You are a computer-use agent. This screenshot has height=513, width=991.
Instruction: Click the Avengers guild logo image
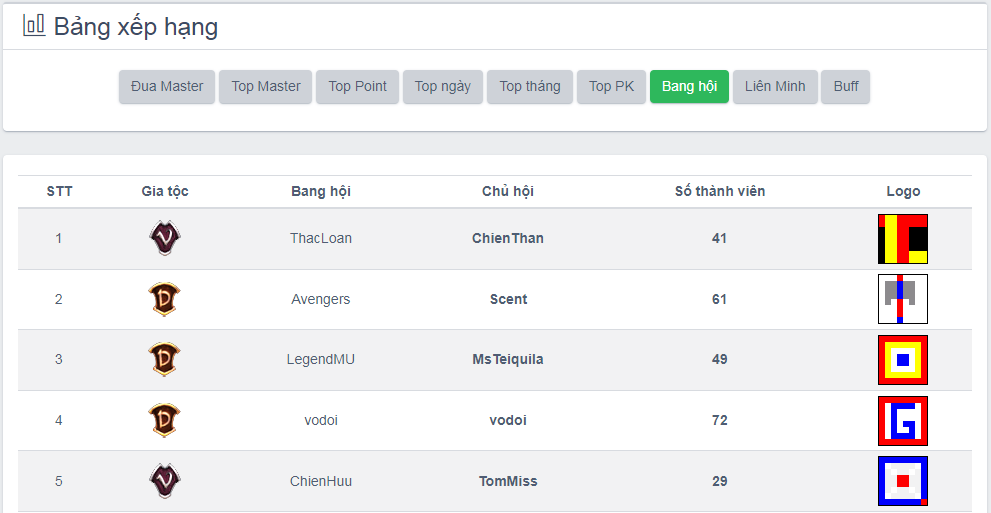point(903,299)
